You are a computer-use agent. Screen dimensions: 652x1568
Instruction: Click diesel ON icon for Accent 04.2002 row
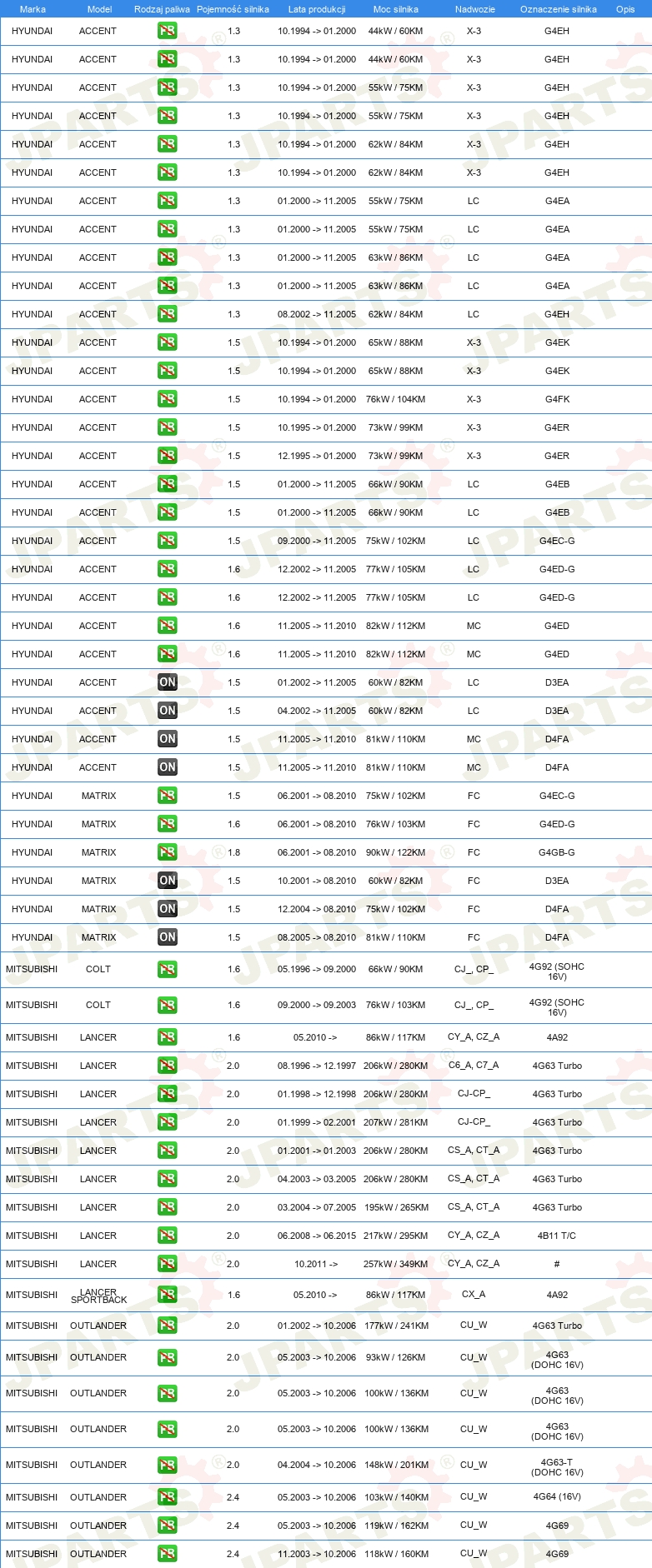[167, 711]
